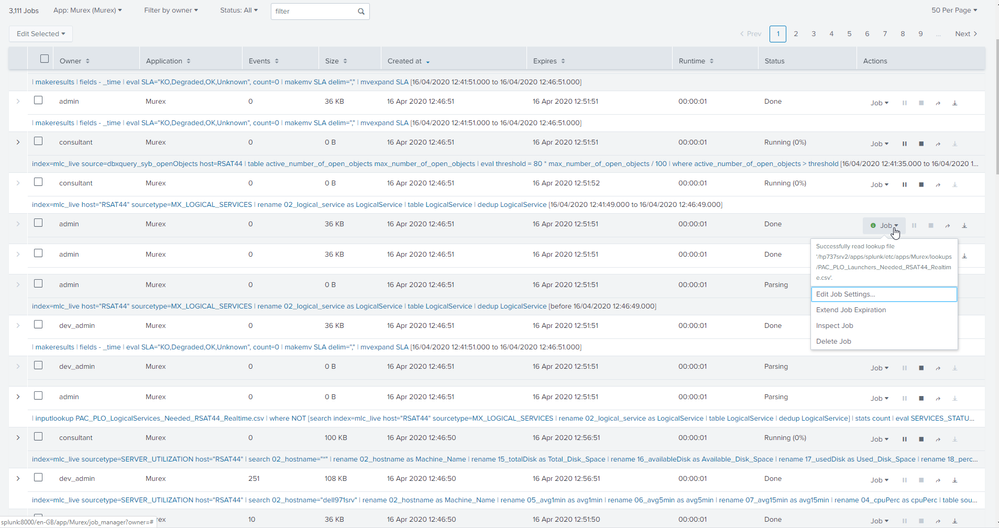Check the dev_admin 36 KB Done job
Image resolution: width=999 pixels, height=528 pixels.
pos(38,325)
